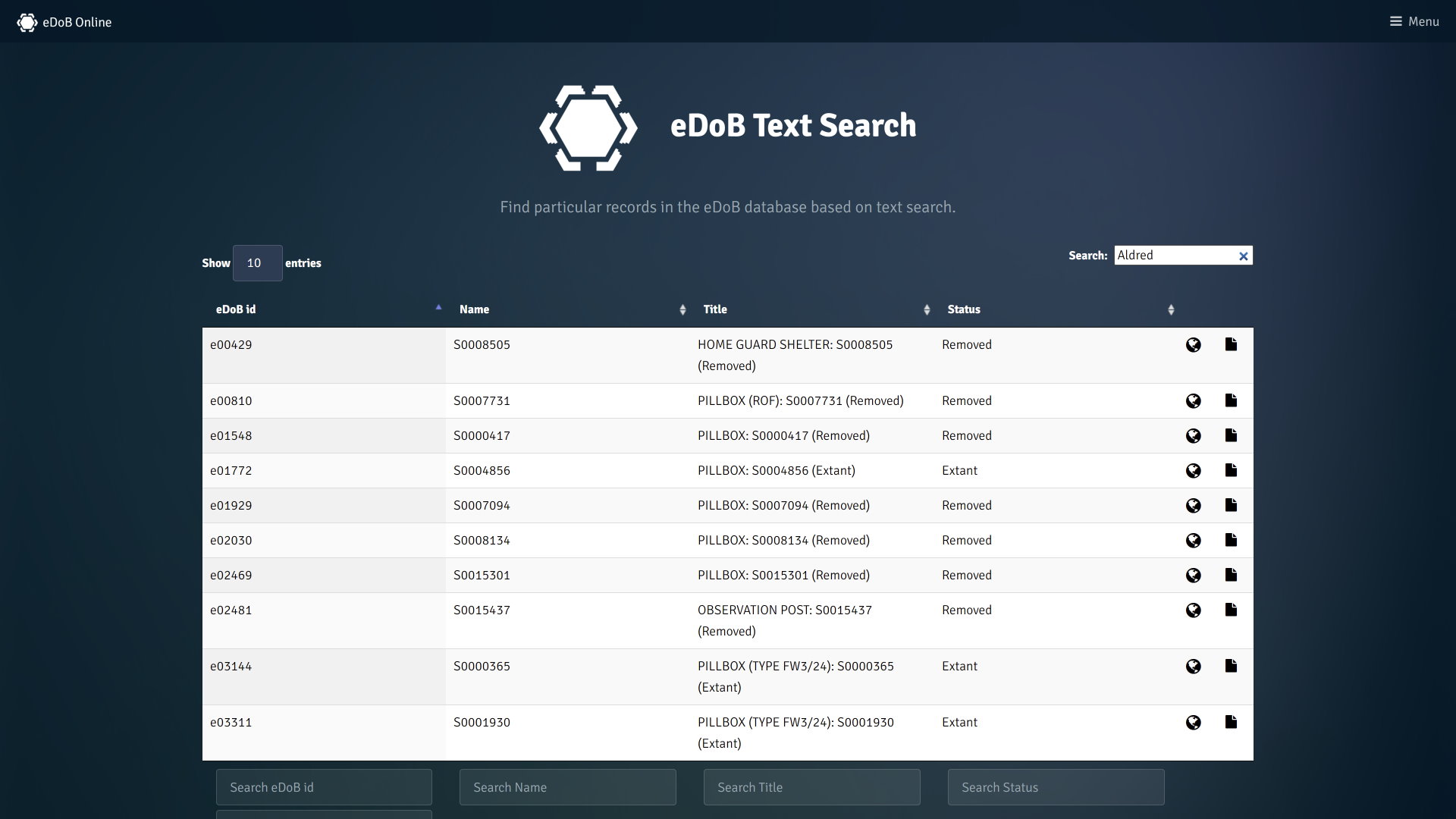Screen dimensions: 1456x819
Task: Open the Show entries count dropdown
Action: [x=257, y=263]
